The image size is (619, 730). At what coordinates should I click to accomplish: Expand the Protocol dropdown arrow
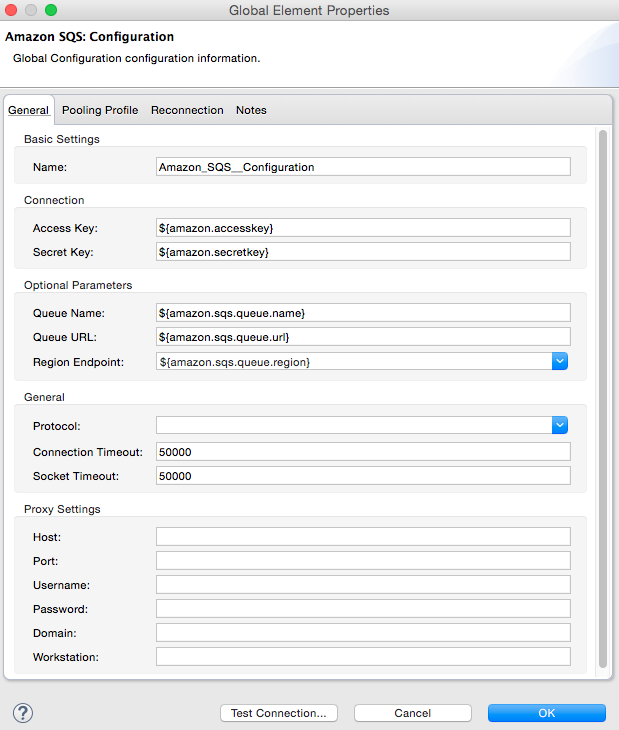560,425
